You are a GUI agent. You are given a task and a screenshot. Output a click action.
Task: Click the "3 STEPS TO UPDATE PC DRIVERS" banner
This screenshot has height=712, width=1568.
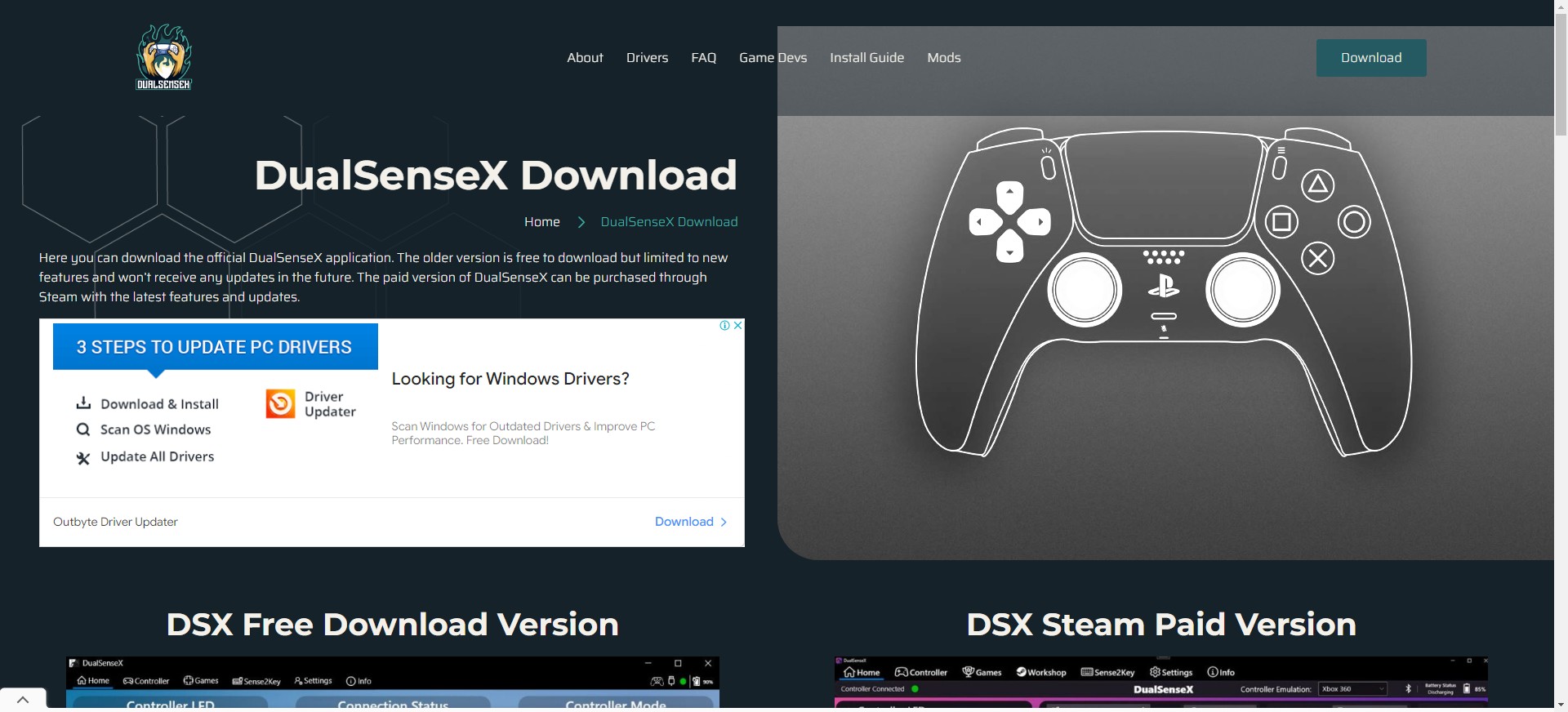pyautogui.click(x=215, y=347)
